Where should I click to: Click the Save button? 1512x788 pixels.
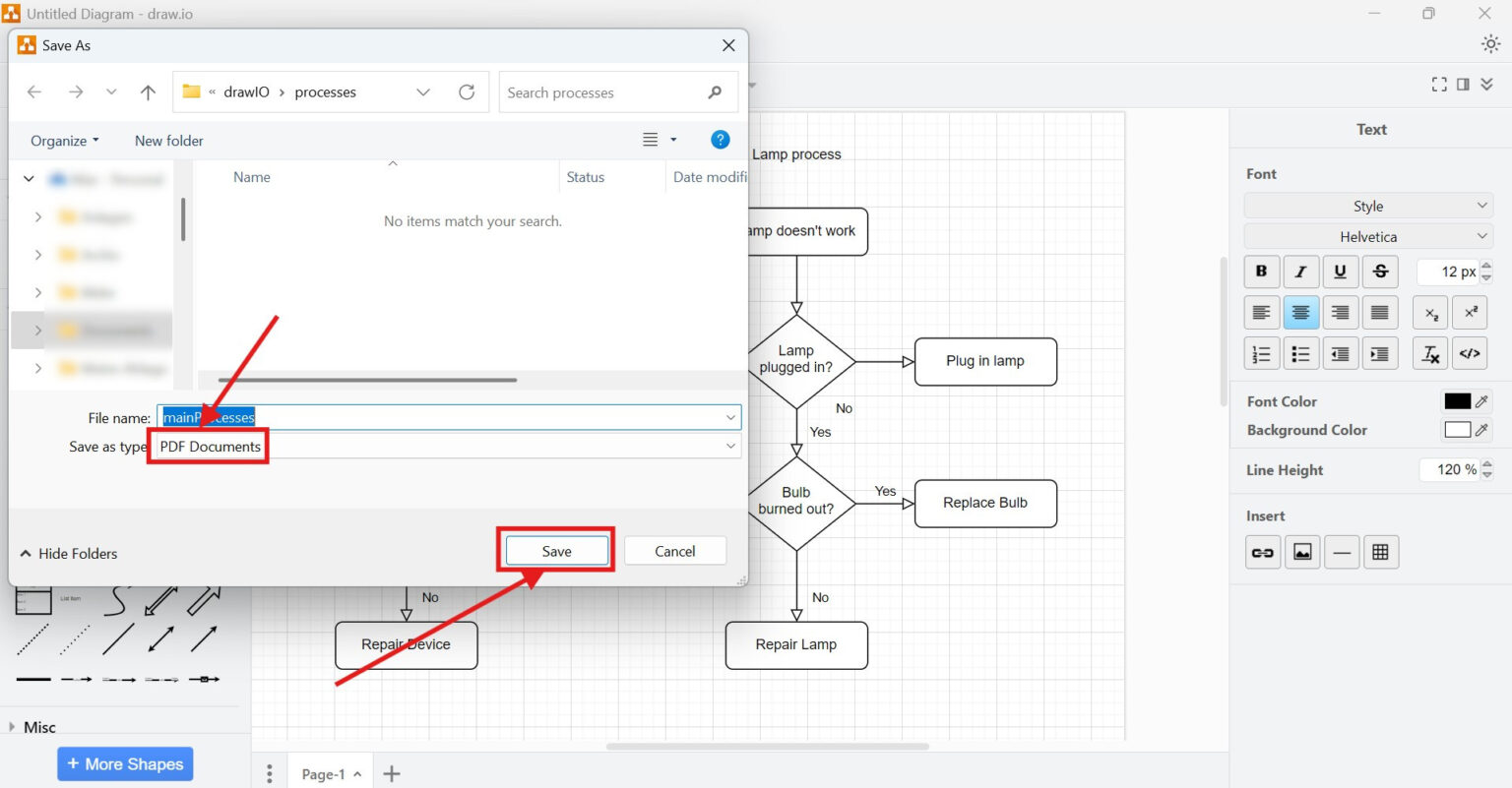pyautogui.click(x=556, y=551)
